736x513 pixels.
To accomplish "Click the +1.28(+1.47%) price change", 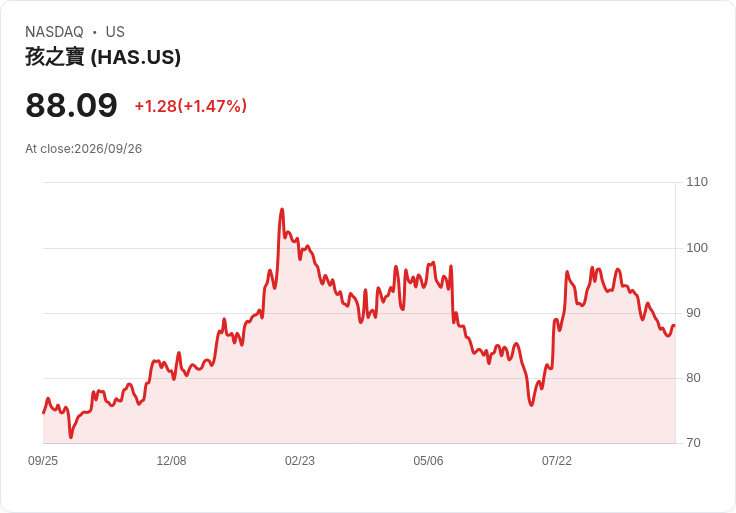I will 191,106.
